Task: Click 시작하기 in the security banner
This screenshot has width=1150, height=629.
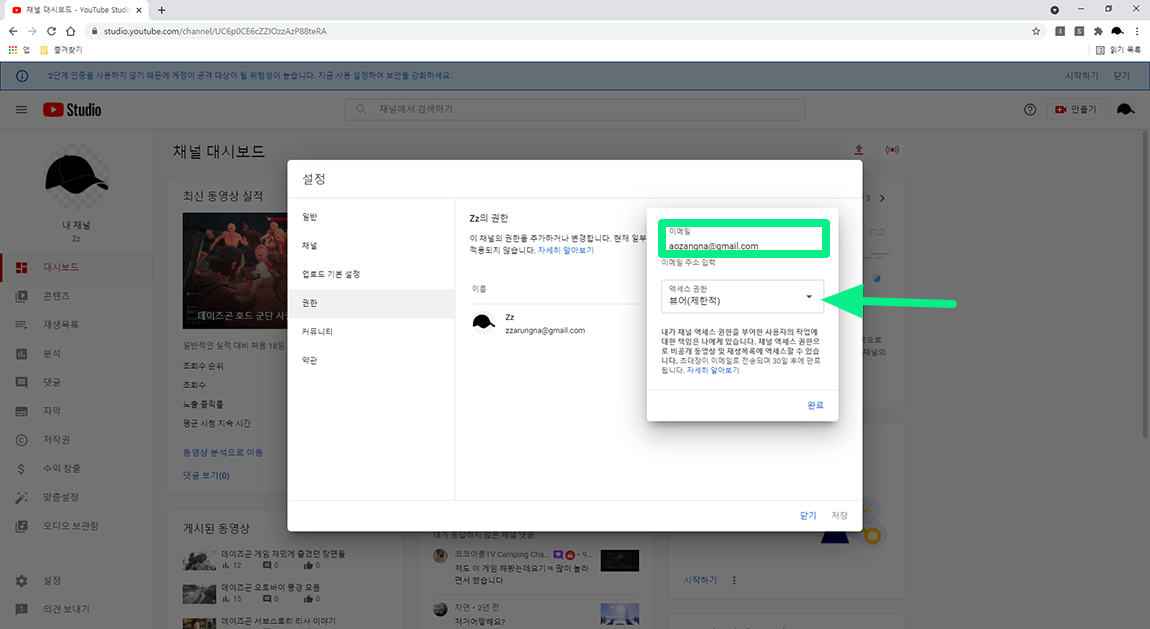Action: (1081, 76)
